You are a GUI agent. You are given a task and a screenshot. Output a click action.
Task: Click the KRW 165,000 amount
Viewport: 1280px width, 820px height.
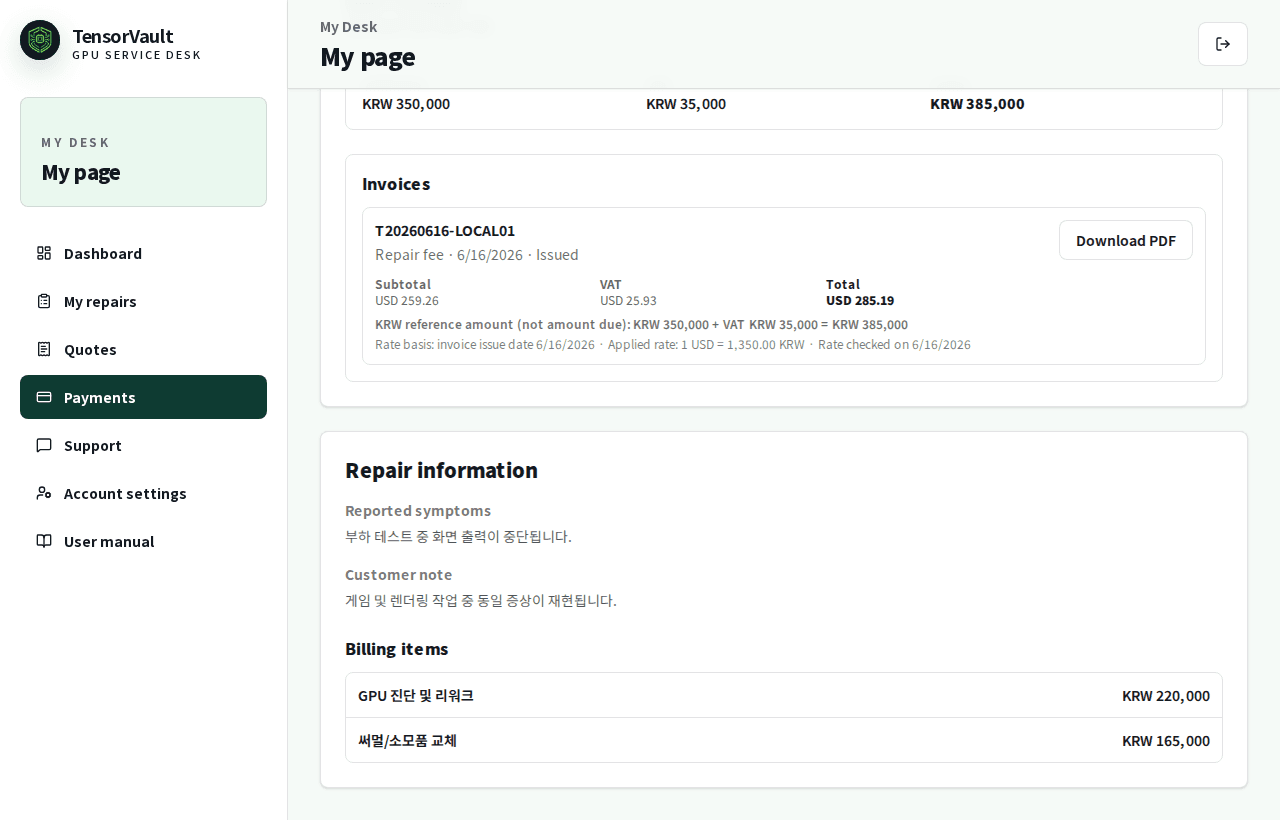[x=1166, y=741]
